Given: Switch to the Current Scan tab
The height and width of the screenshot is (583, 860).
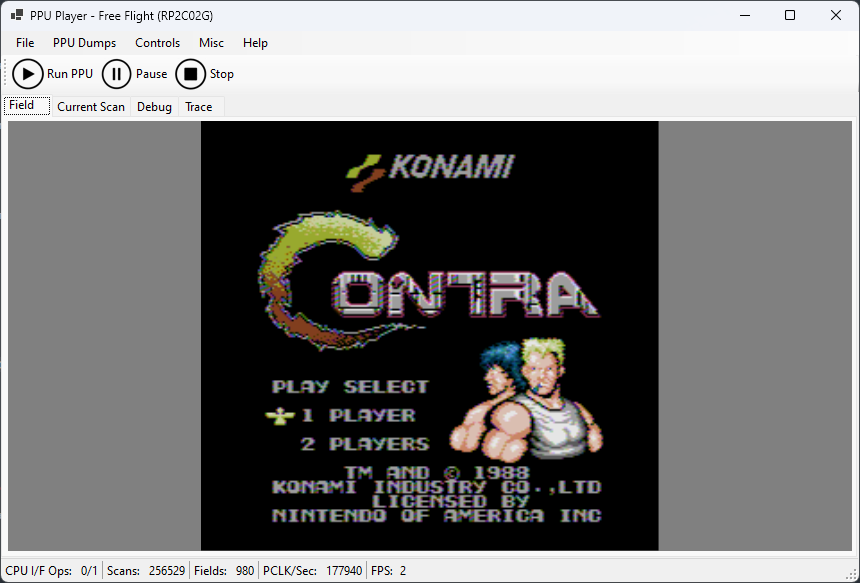Looking at the screenshot, I should point(91,107).
